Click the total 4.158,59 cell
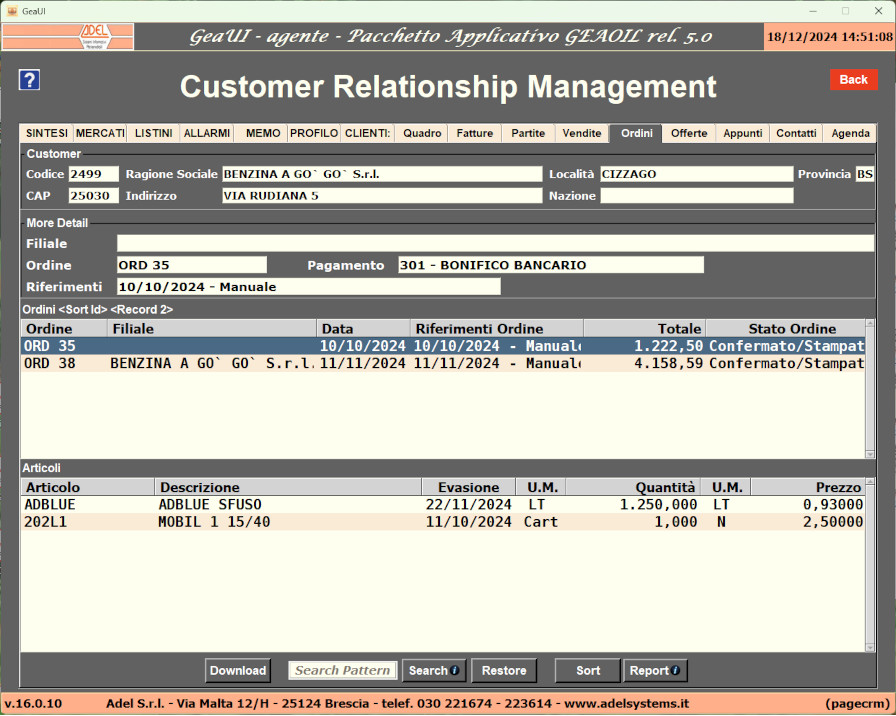Viewport: 896px width, 716px height. tap(668, 363)
